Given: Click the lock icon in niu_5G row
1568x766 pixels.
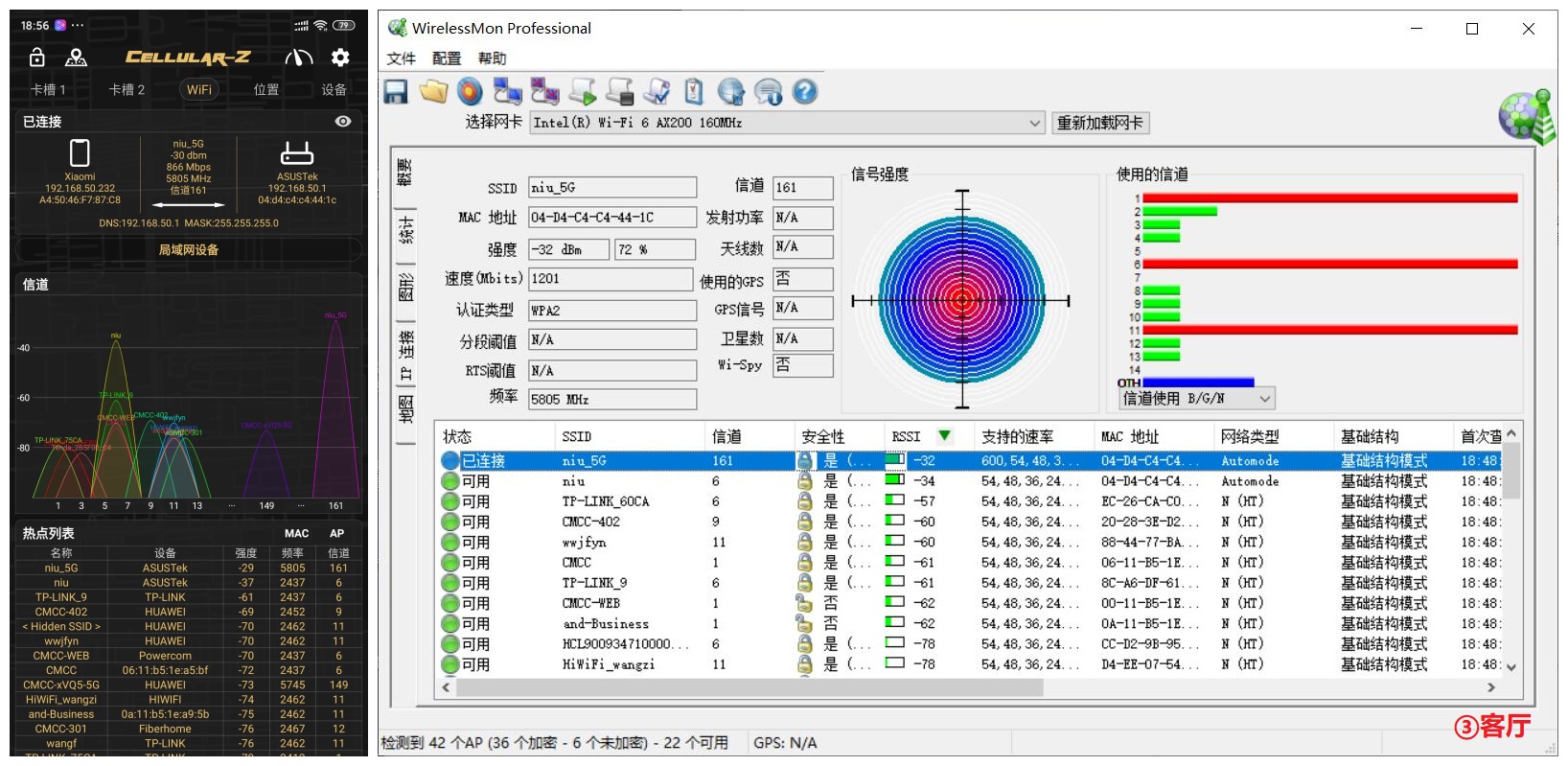Looking at the screenshot, I should tap(805, 461).
